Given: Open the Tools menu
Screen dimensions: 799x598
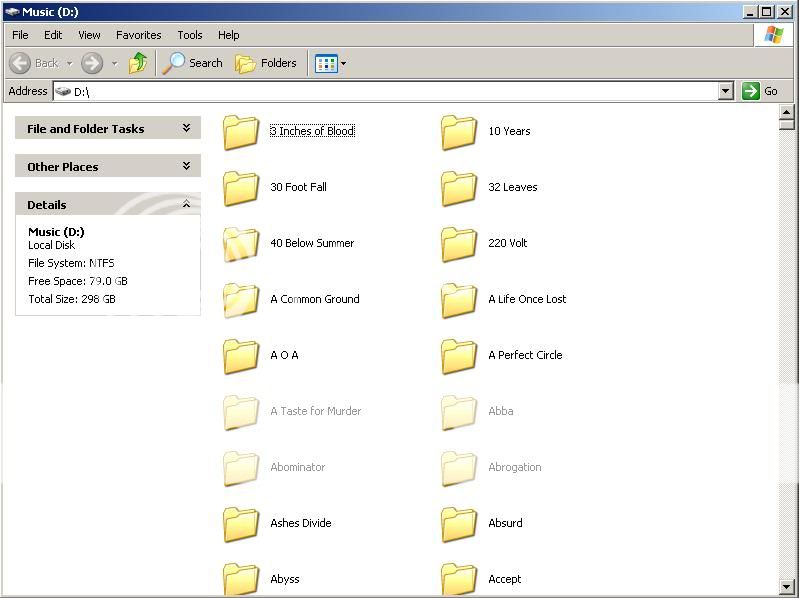Looking at the screenshot, I should pos(190,35).
